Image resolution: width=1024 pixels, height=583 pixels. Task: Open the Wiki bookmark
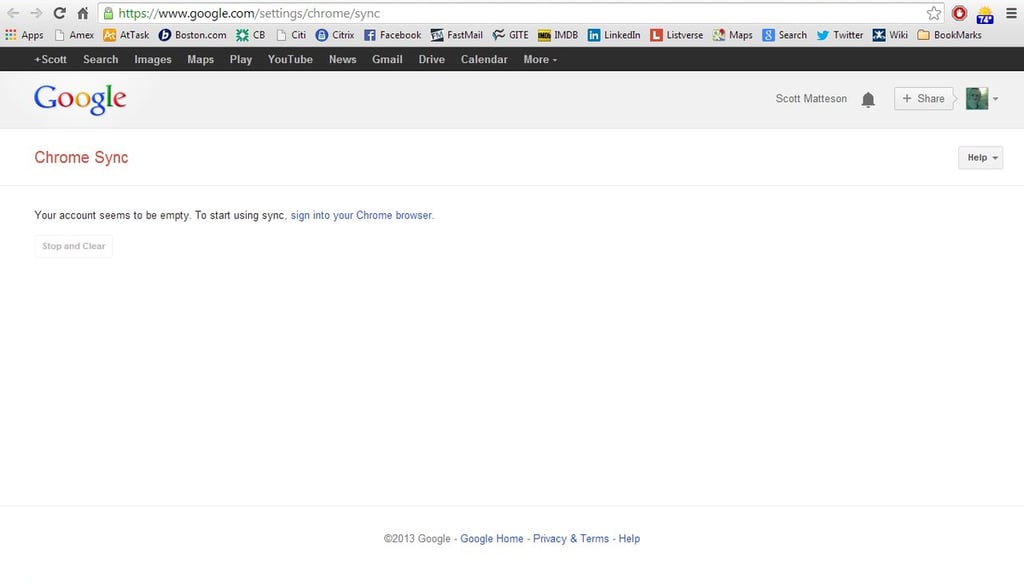coord(890,35)
